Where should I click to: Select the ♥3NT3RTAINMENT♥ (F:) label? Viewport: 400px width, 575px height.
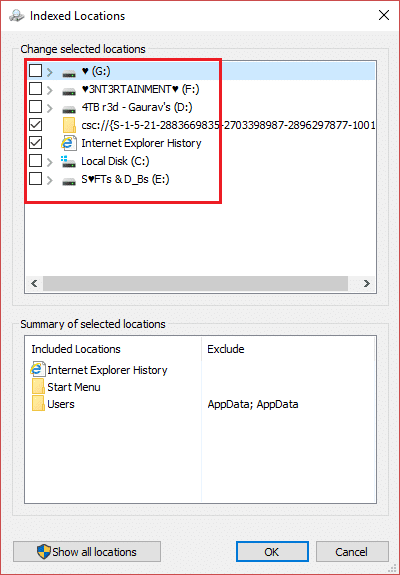[x=140, y=89]
